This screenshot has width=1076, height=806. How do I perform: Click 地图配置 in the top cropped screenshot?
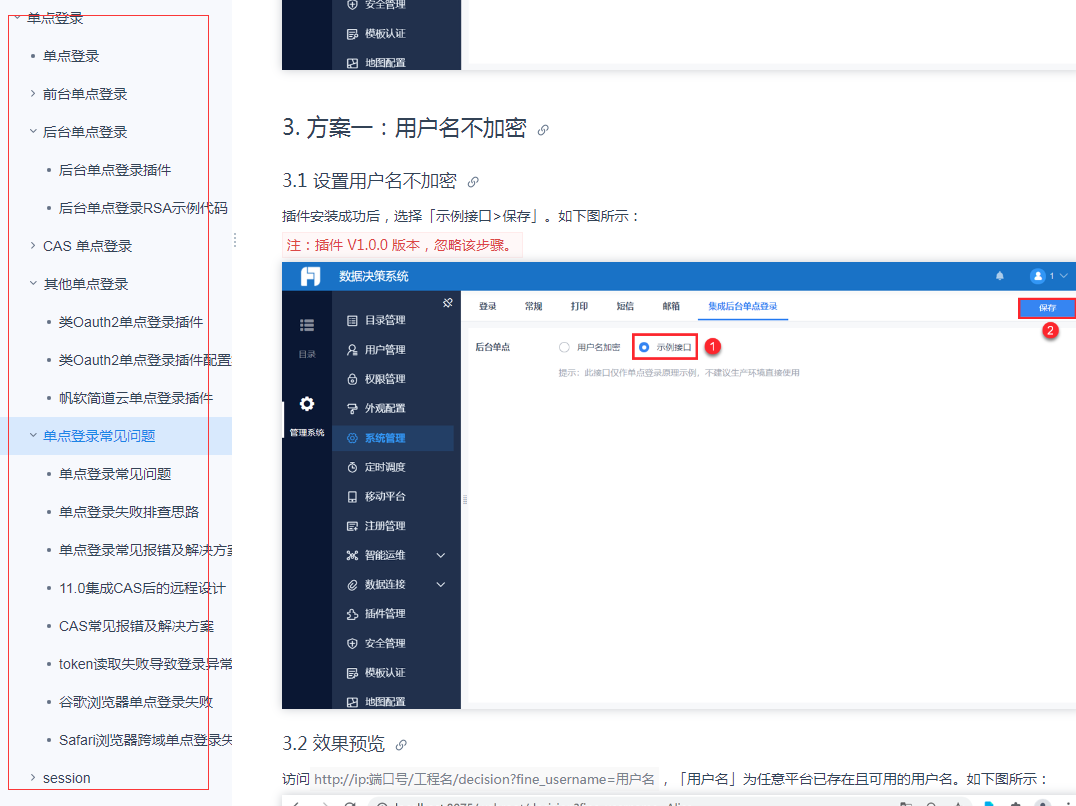click(x=376, y=63)
